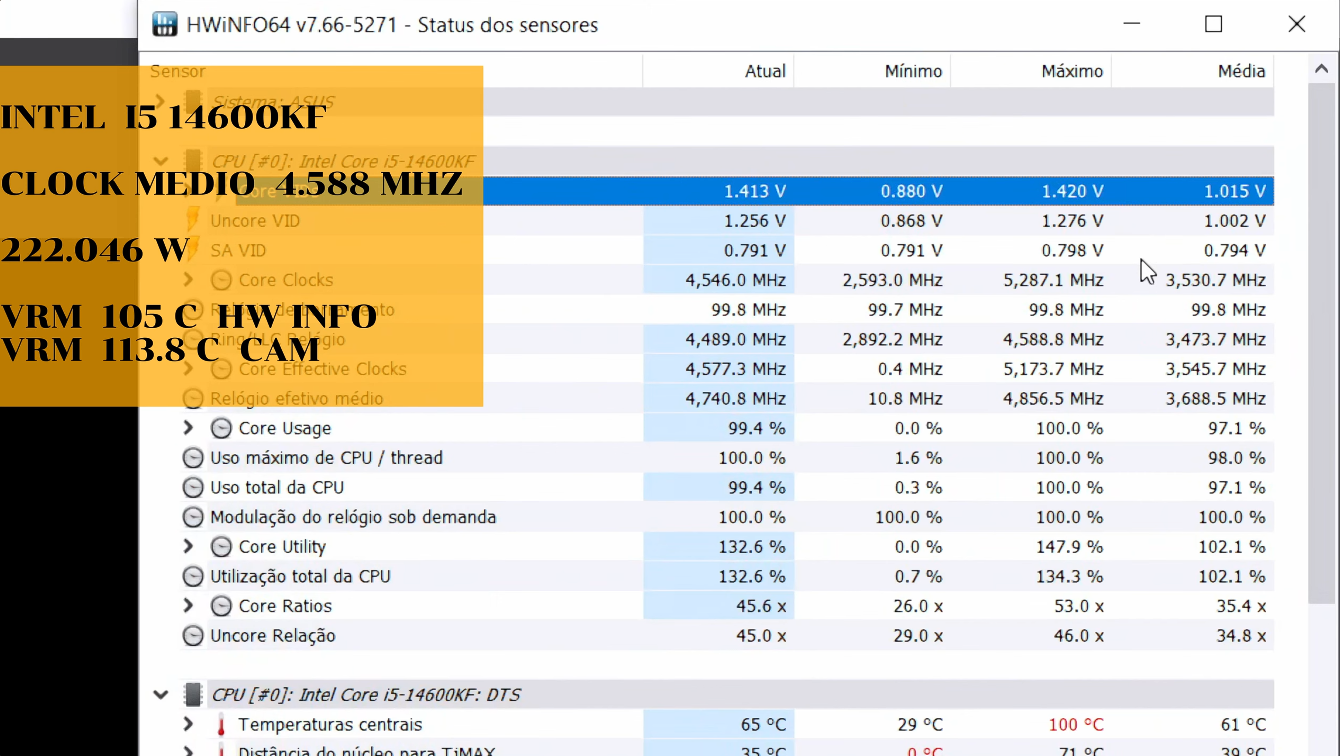1340x756 pixels.
Task: Click the HWiNFO64 app icon in title bar
Action: tap(165, 24)
